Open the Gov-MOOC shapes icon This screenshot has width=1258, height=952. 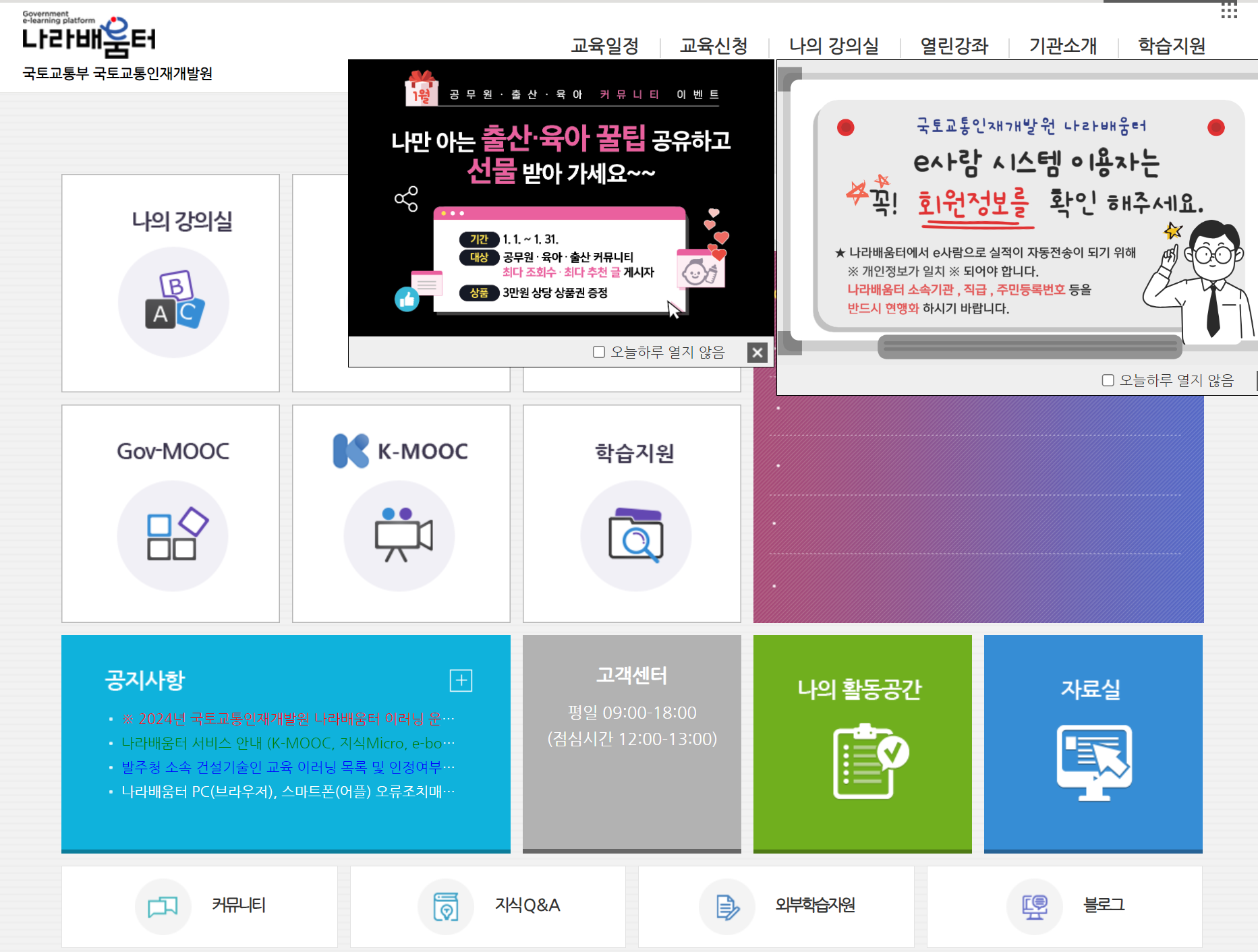pyautogui.click(x=173, y=535)
